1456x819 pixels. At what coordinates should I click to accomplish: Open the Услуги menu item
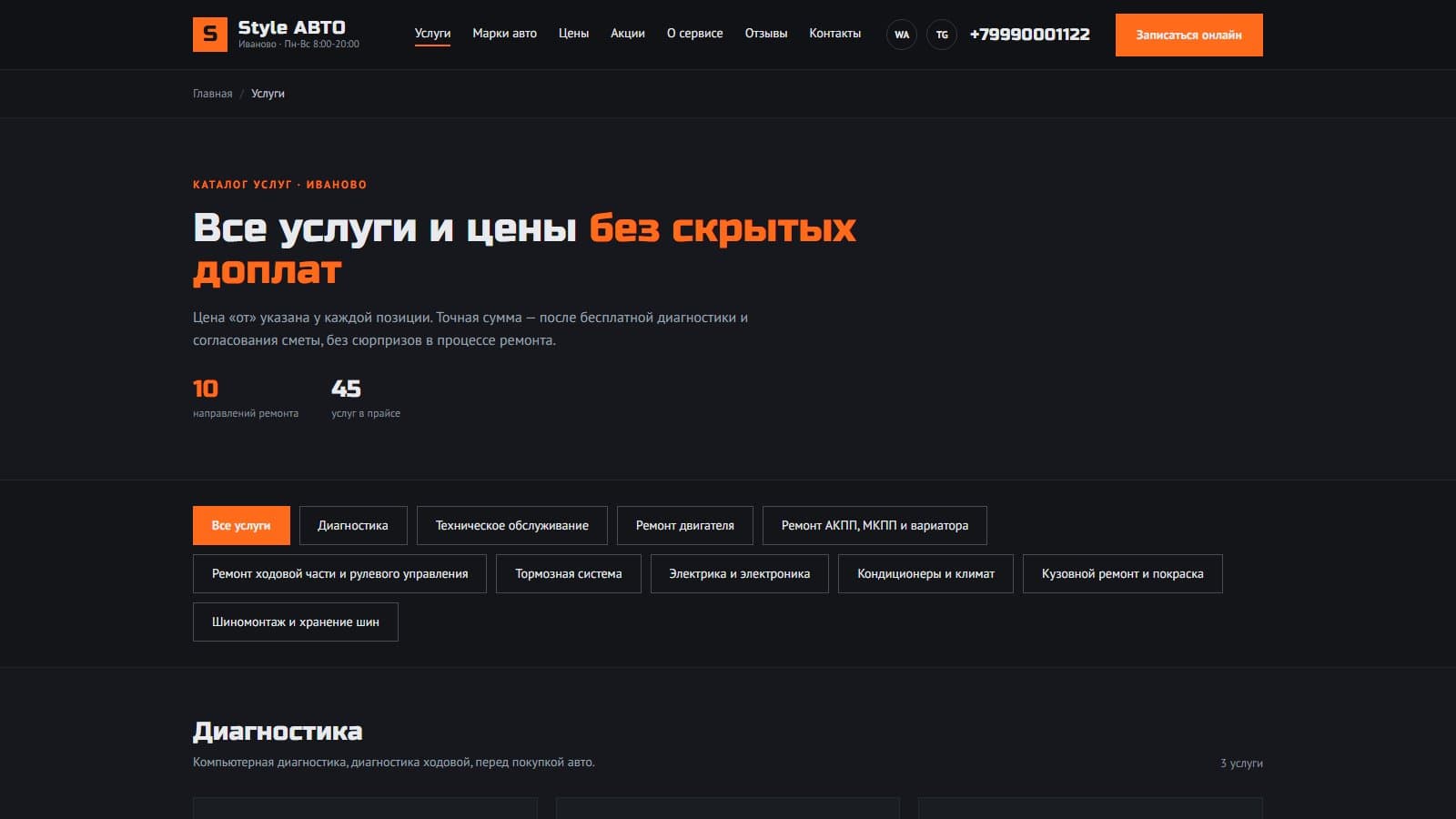432,34
